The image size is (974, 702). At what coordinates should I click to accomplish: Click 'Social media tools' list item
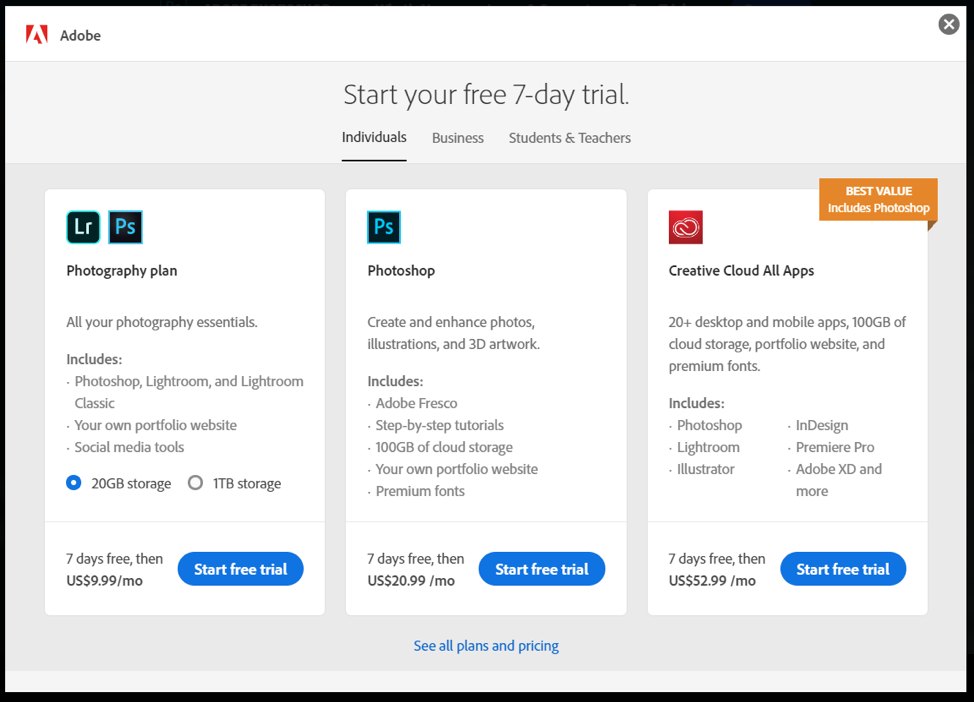pyautogui.click(x=129, y=447)
